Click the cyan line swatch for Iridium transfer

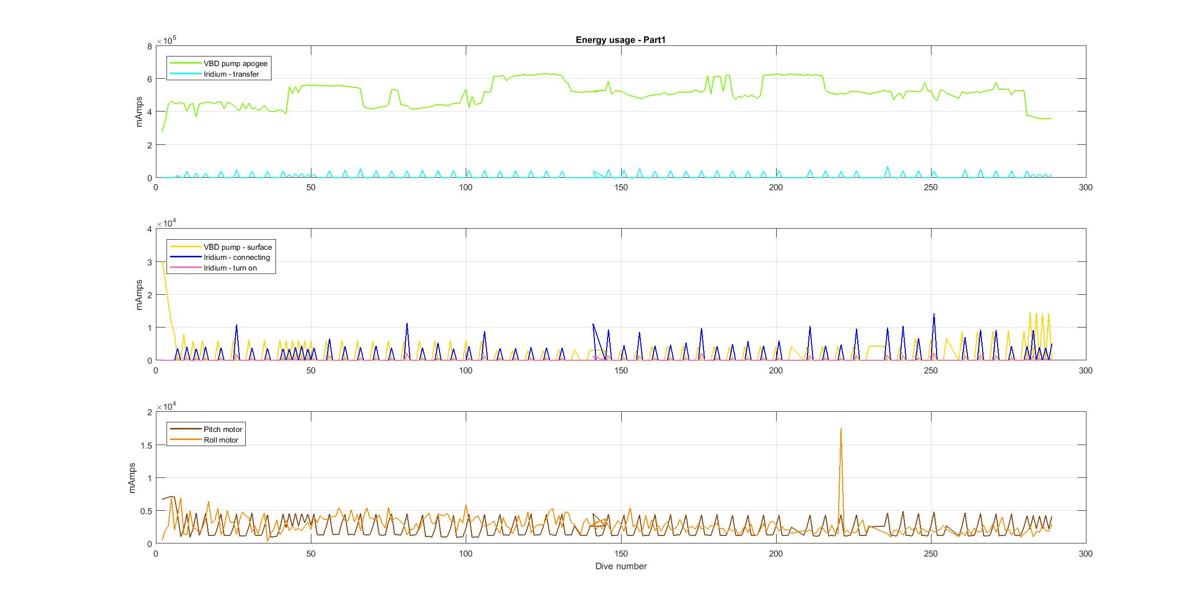pyautogui.click(x=186, y=74)
